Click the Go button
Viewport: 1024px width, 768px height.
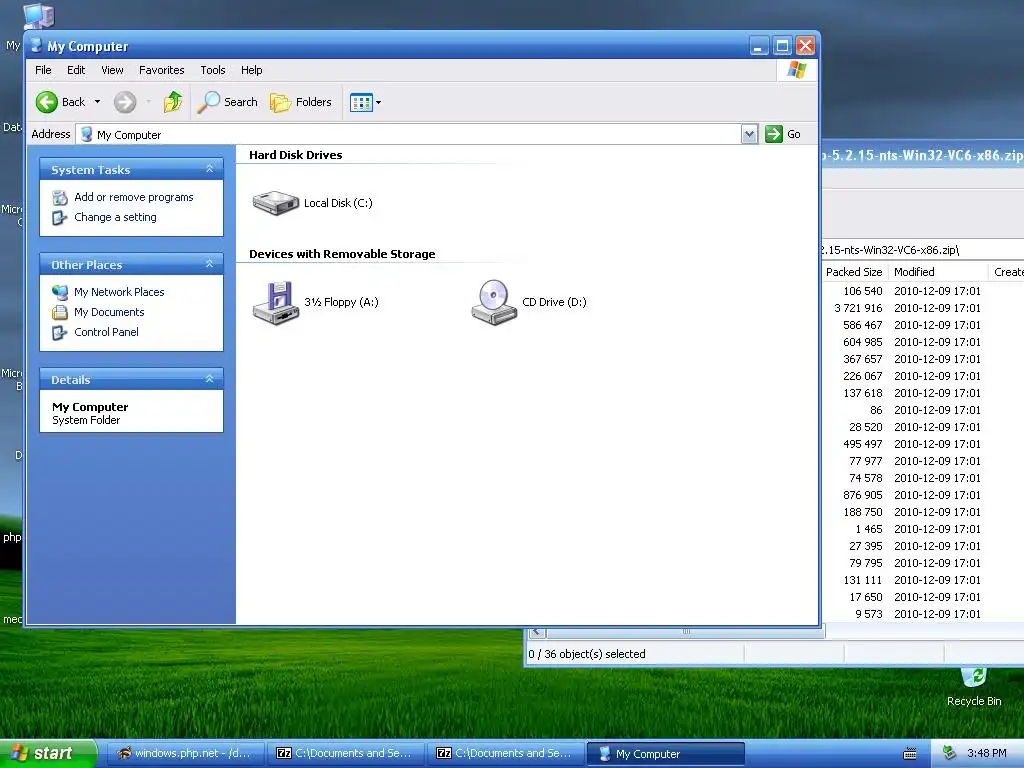pos(783,134)
